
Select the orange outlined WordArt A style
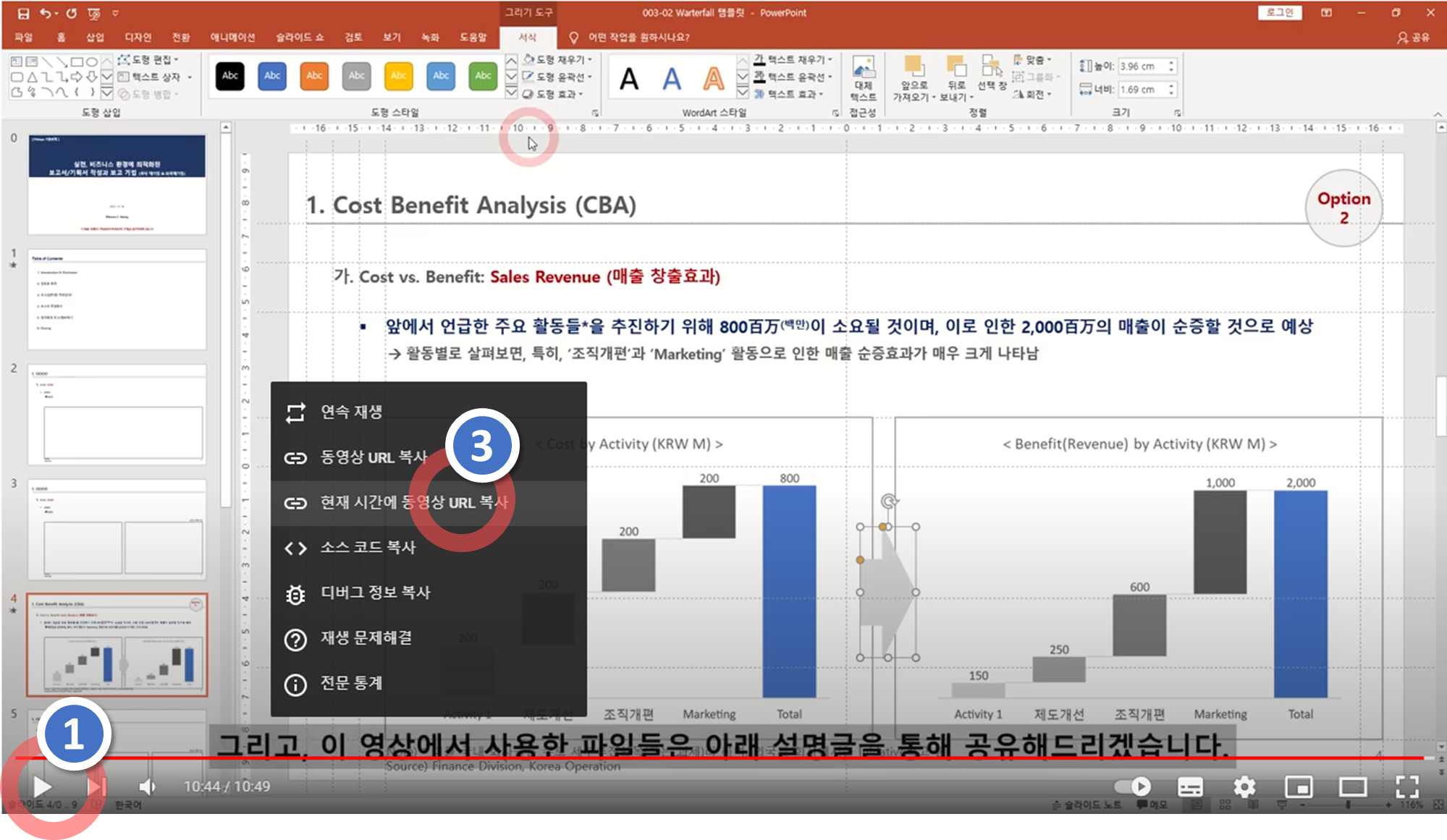click(714, 78)
